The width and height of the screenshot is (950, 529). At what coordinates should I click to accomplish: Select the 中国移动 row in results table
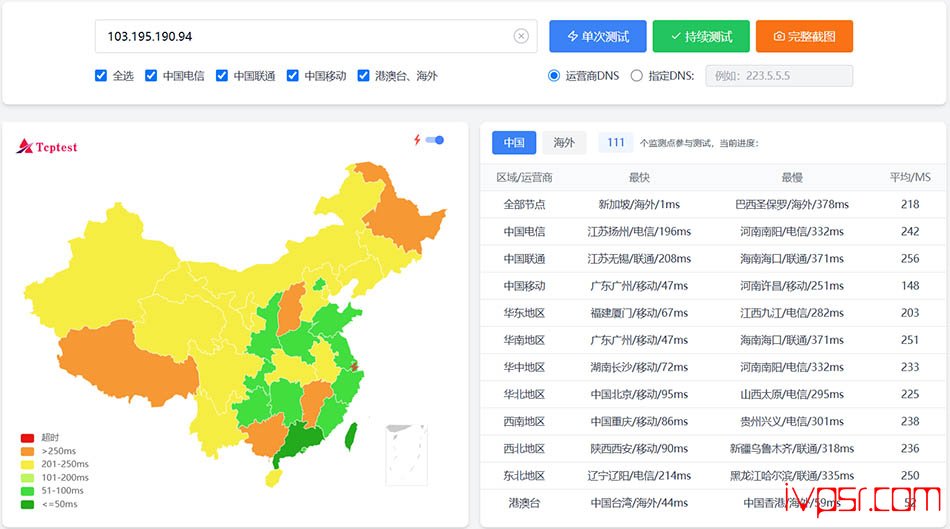(712, 286)
